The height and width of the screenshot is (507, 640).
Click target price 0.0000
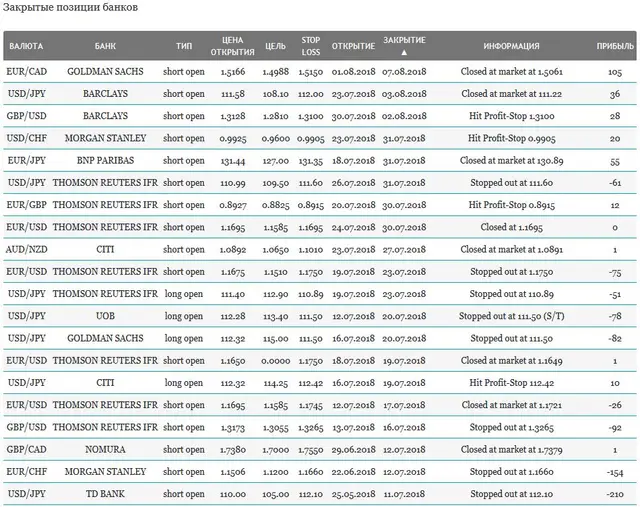click(276, 361)
